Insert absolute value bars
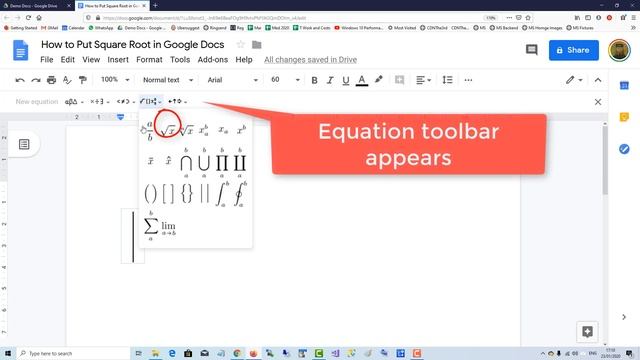Image resolution: width=640 pixels, height=360 pixels. coord(204,193)
